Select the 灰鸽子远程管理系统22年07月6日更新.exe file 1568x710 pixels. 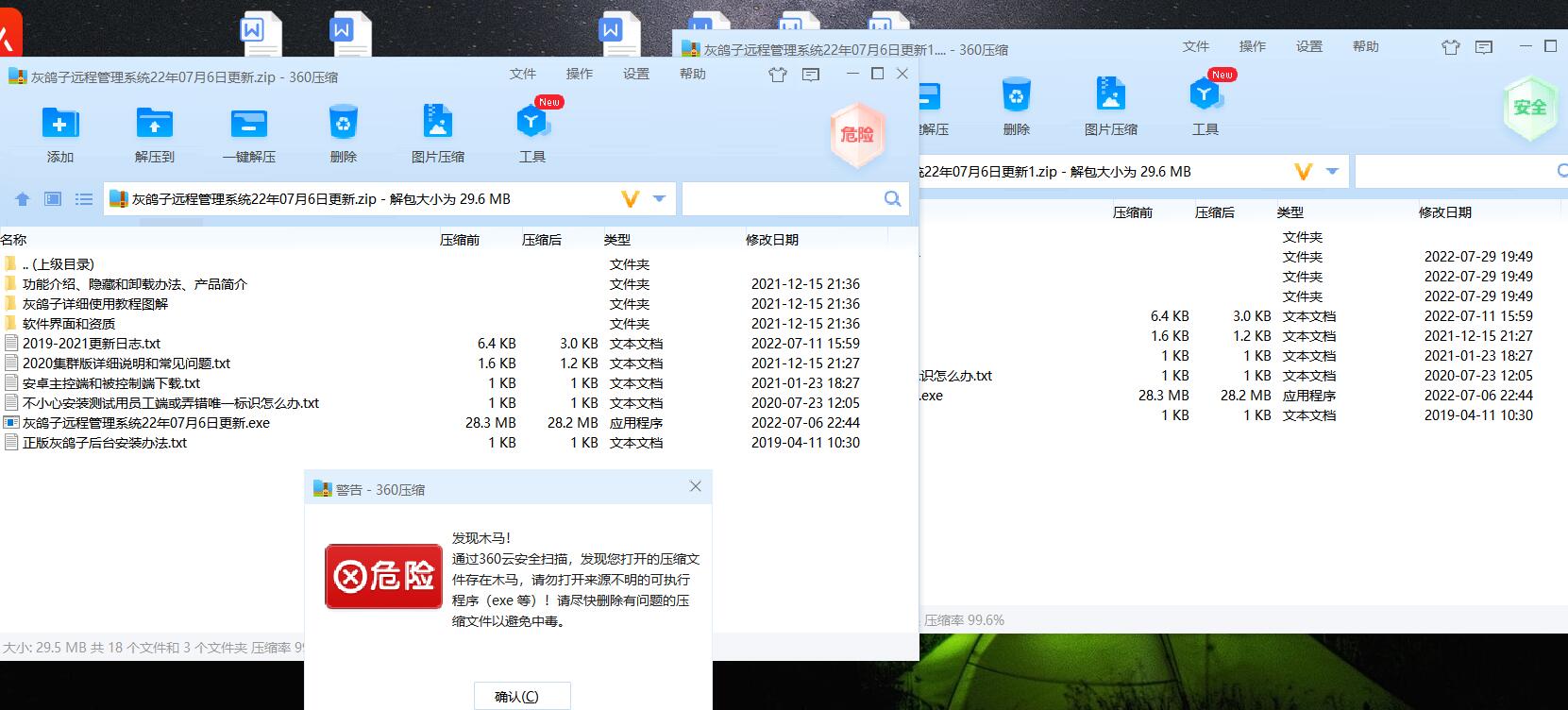point(145,423)
